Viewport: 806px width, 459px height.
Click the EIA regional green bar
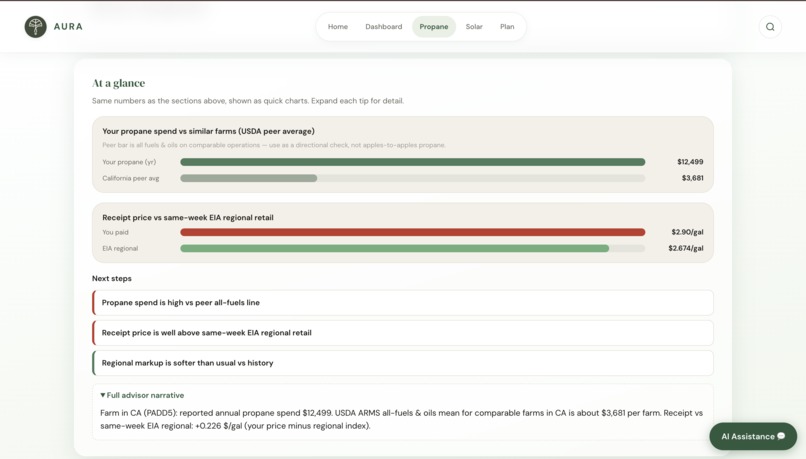(395, 249)
